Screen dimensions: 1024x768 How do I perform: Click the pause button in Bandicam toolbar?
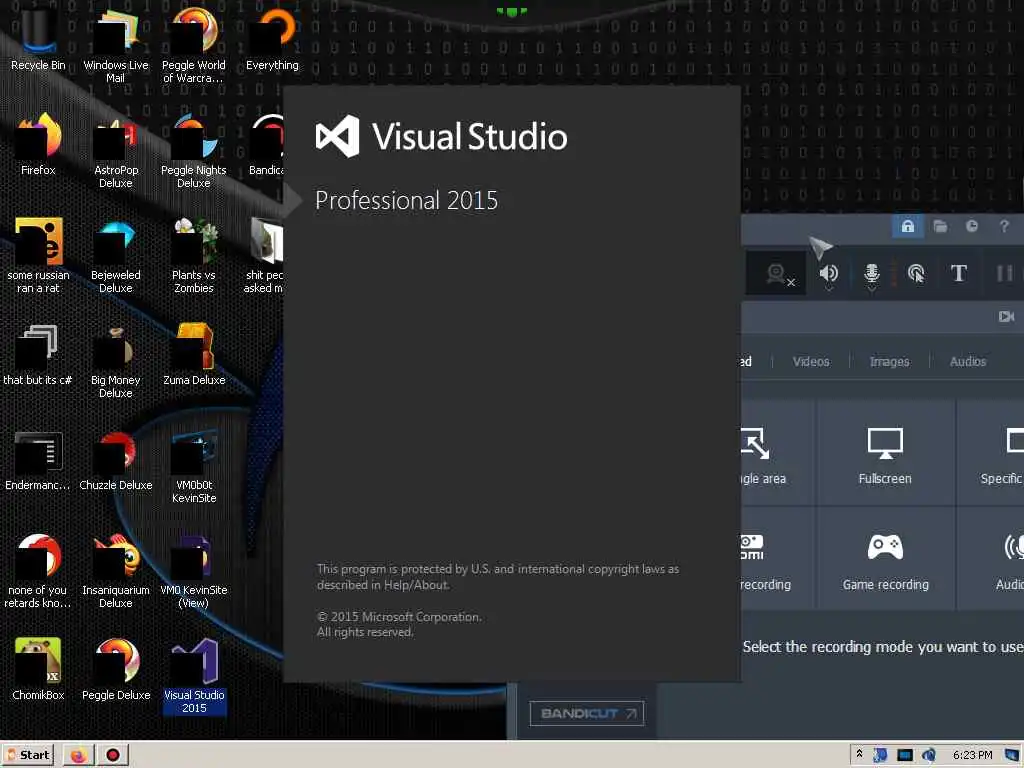[1004, 273]
